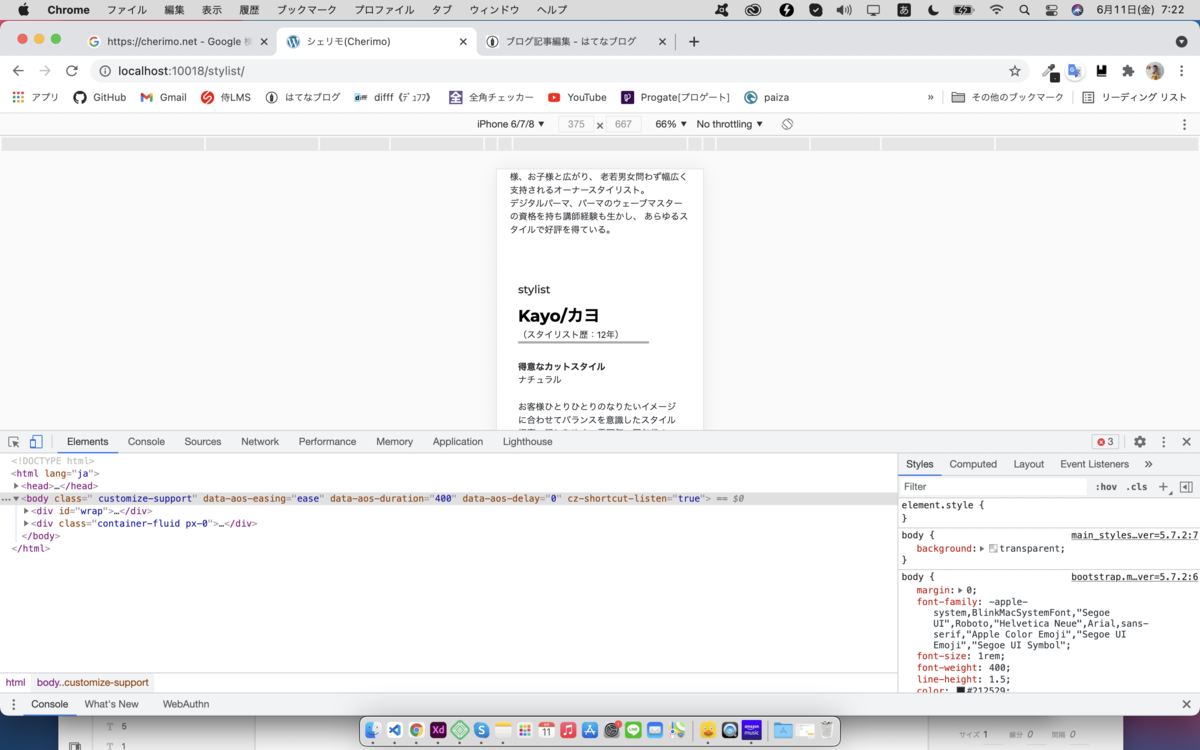Open the Google Translate extension
1200x750 pixels.
[1075, 71]
